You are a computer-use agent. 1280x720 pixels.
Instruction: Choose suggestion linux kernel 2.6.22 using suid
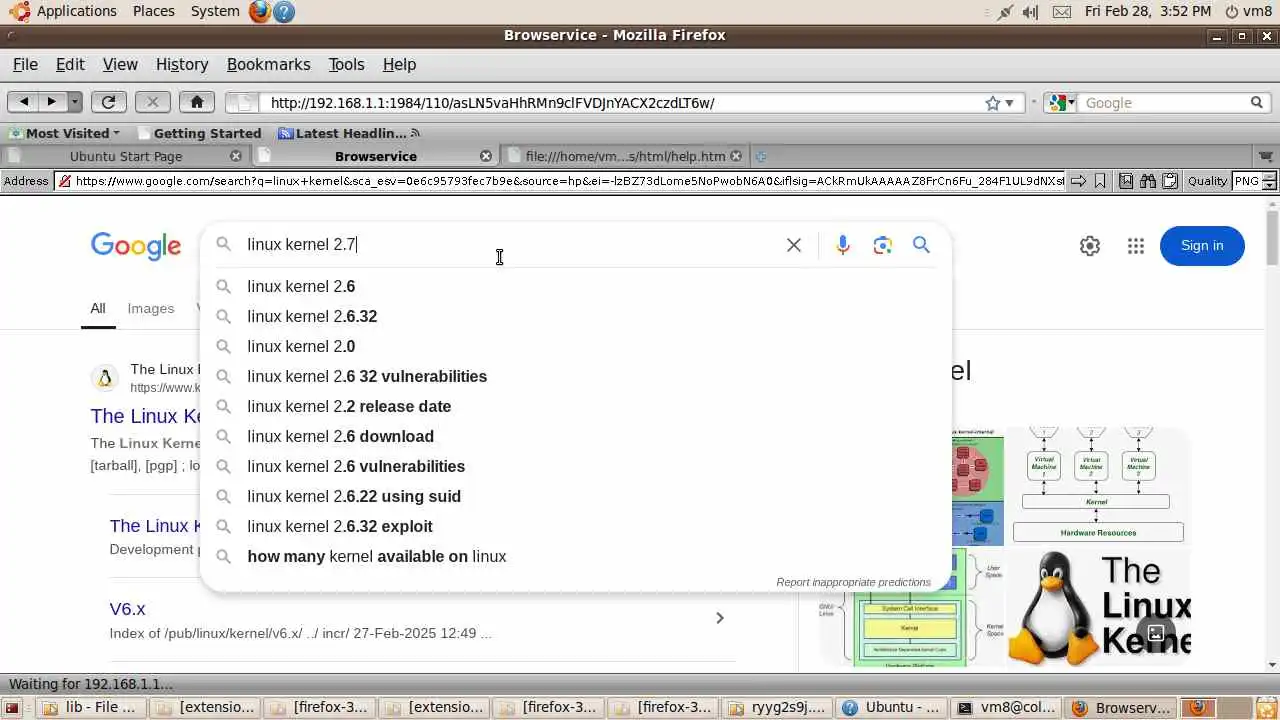pos(576,496)
